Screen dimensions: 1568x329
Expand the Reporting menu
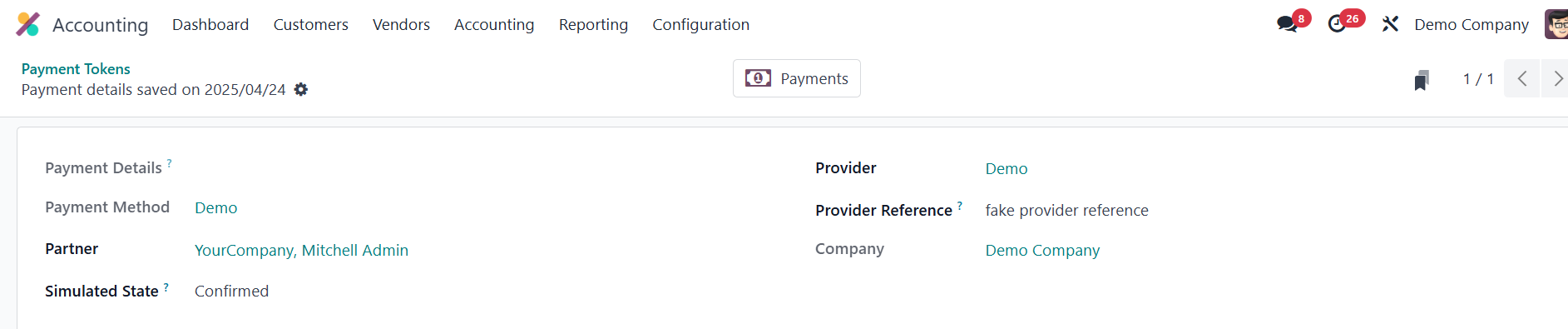tap(593, 24)
